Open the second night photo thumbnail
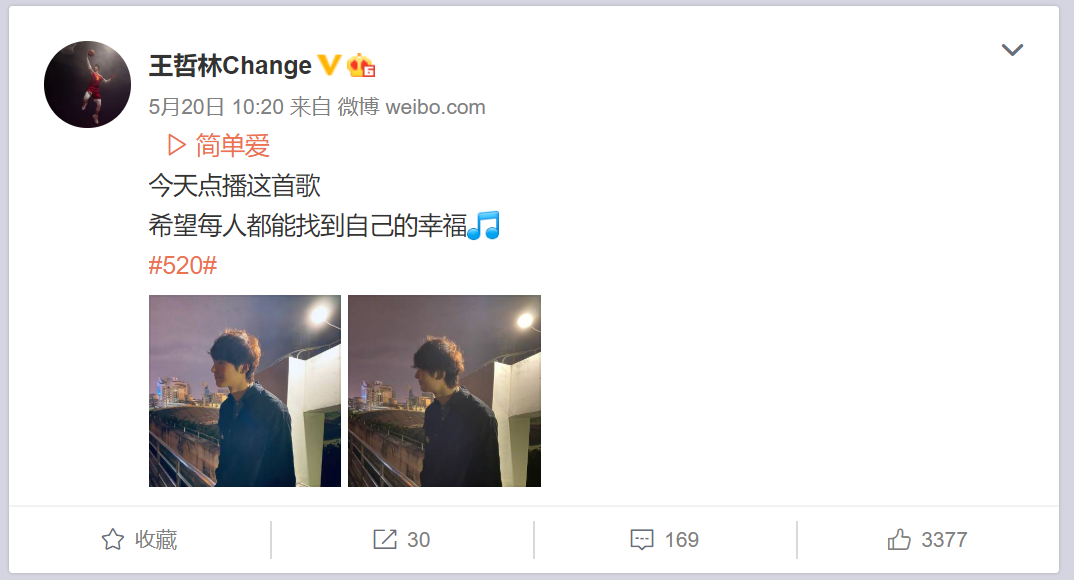The width and height of the screenshot is (1074, 580). pos(445,391)
